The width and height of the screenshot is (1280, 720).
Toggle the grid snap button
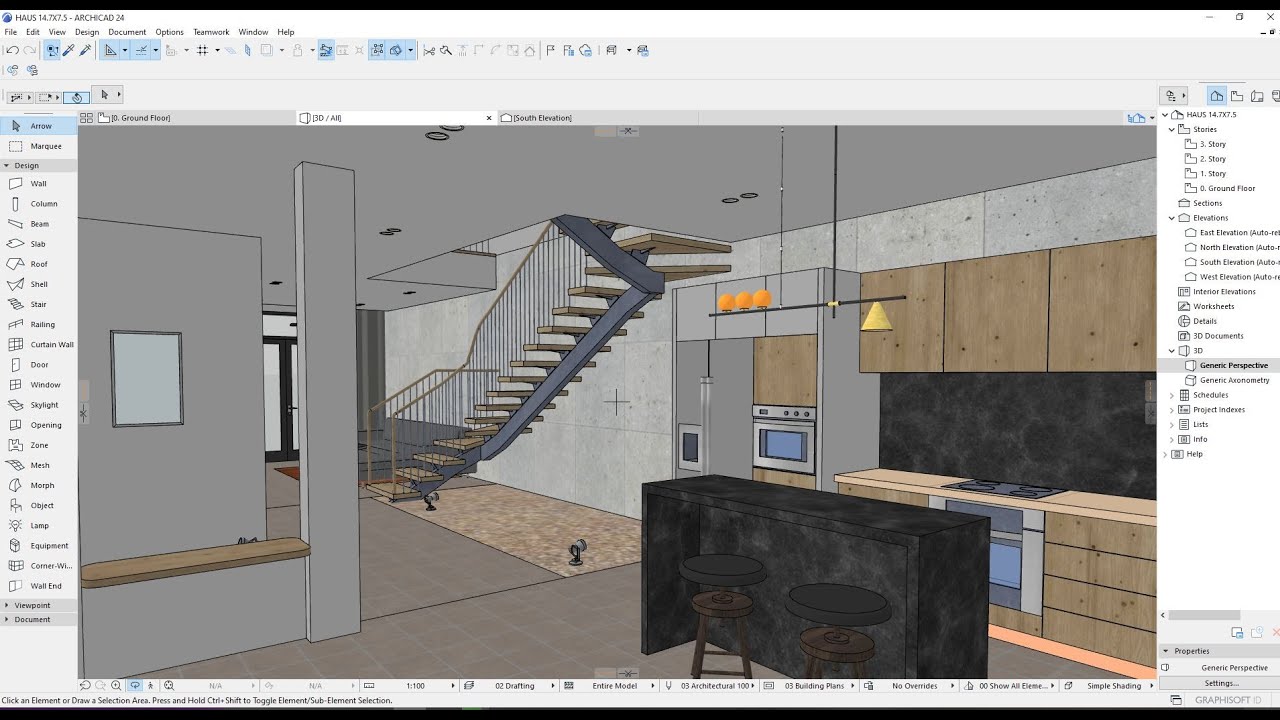point(202,50)
